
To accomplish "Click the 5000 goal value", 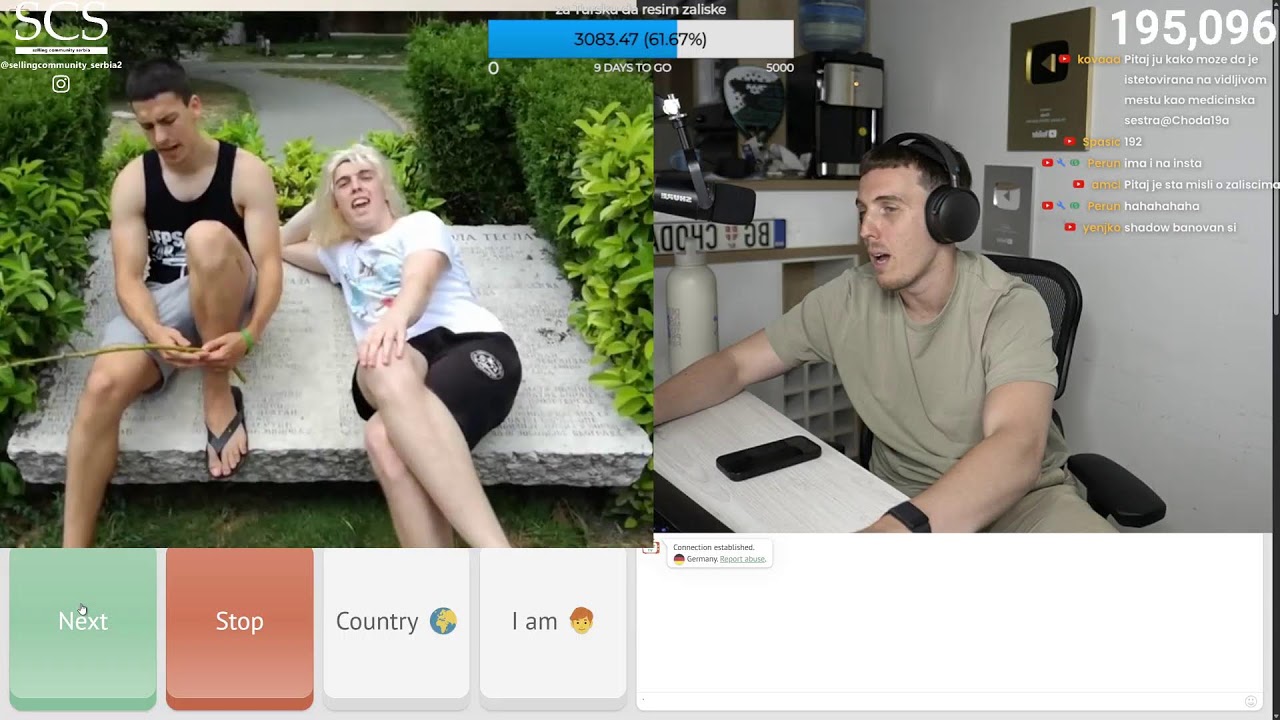I will coord(780,68).
